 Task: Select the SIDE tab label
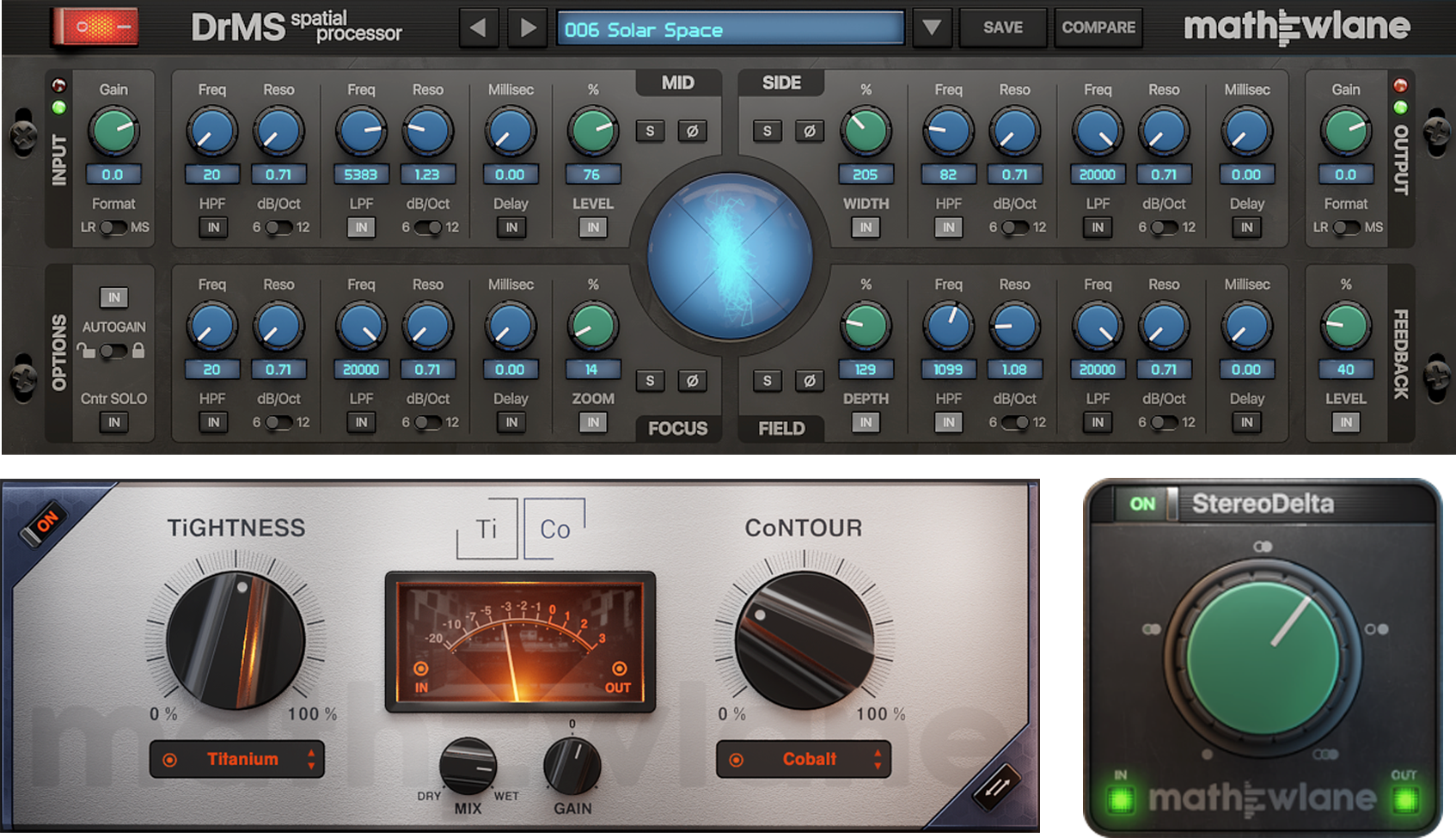coord(781,83)
